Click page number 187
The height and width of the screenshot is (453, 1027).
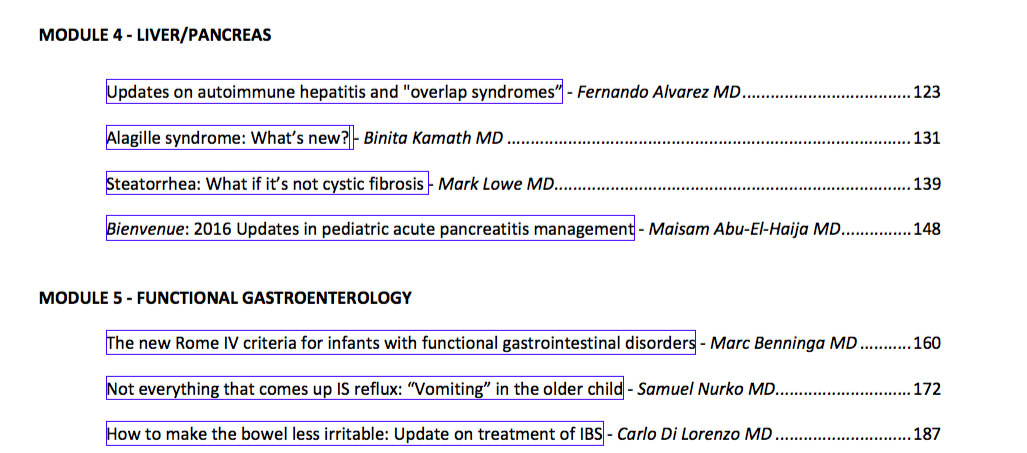pos(927,435)
